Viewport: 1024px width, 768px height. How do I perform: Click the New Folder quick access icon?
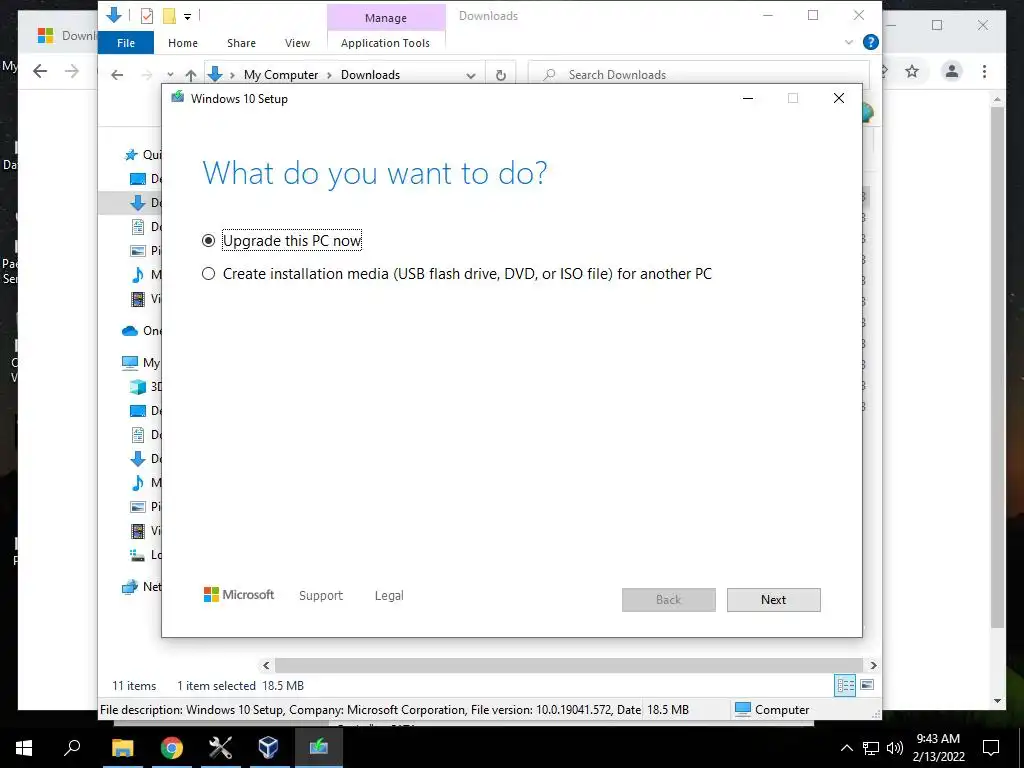169,15
